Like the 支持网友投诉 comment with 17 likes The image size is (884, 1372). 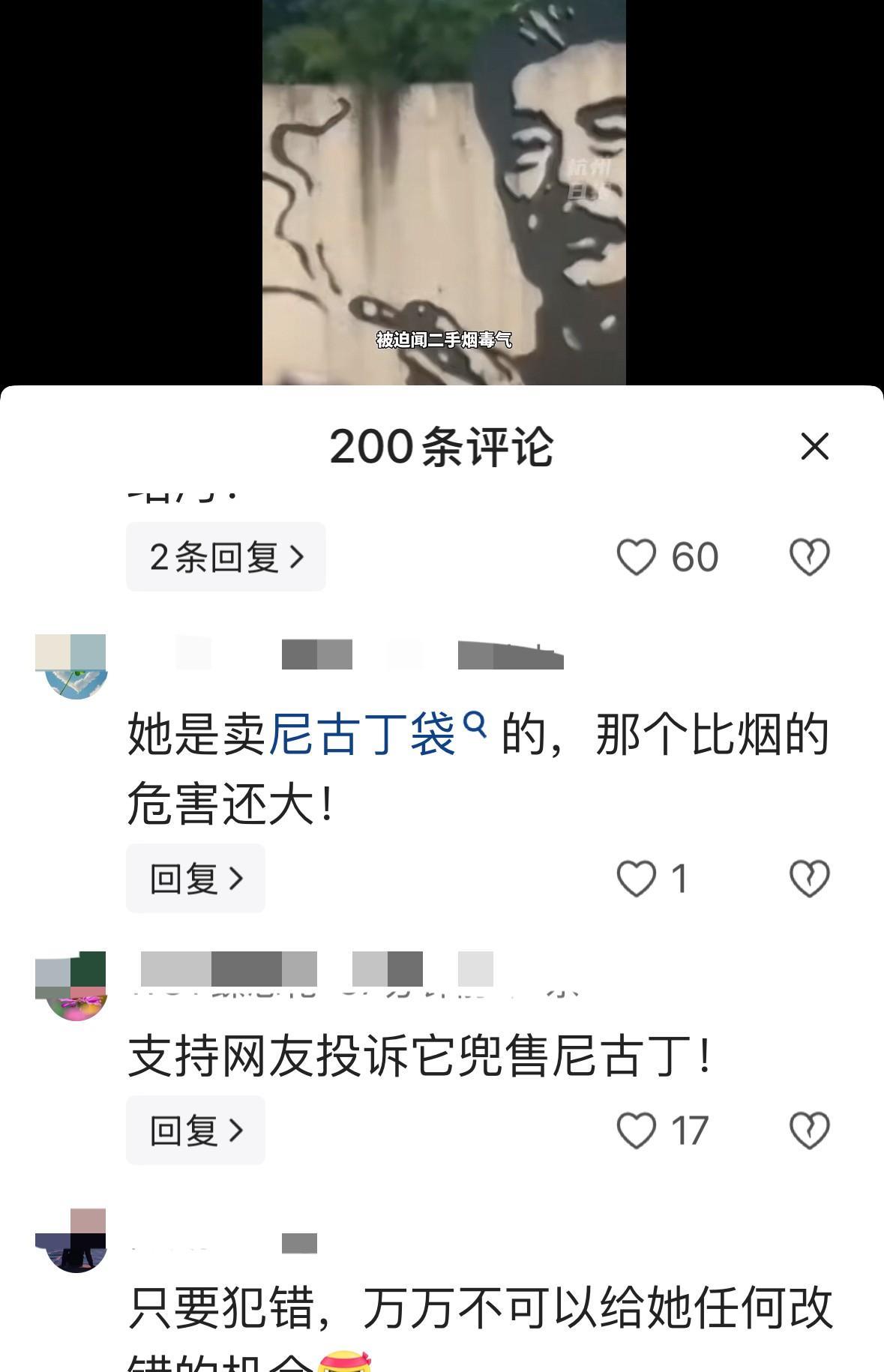(636, 1130)
